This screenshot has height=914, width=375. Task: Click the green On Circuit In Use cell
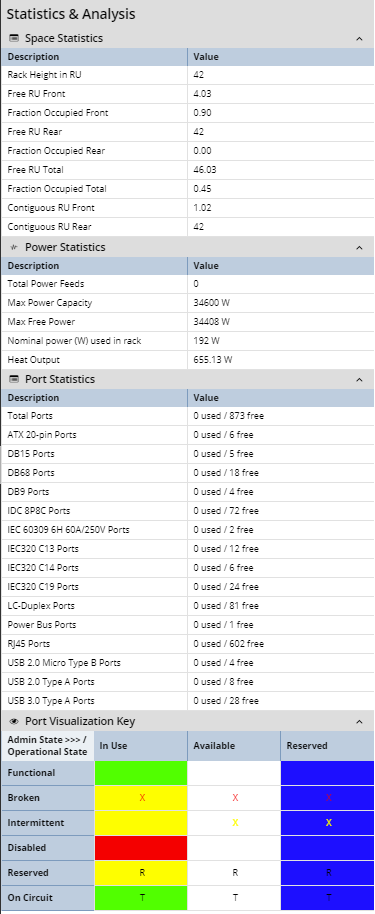[141, 898]
